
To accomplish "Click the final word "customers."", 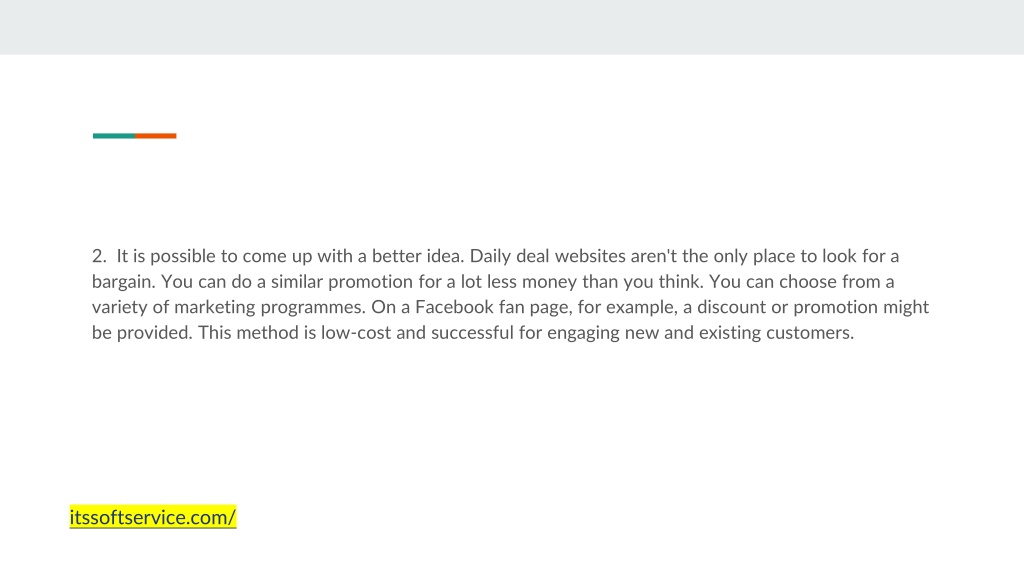I will pos(810,332).
